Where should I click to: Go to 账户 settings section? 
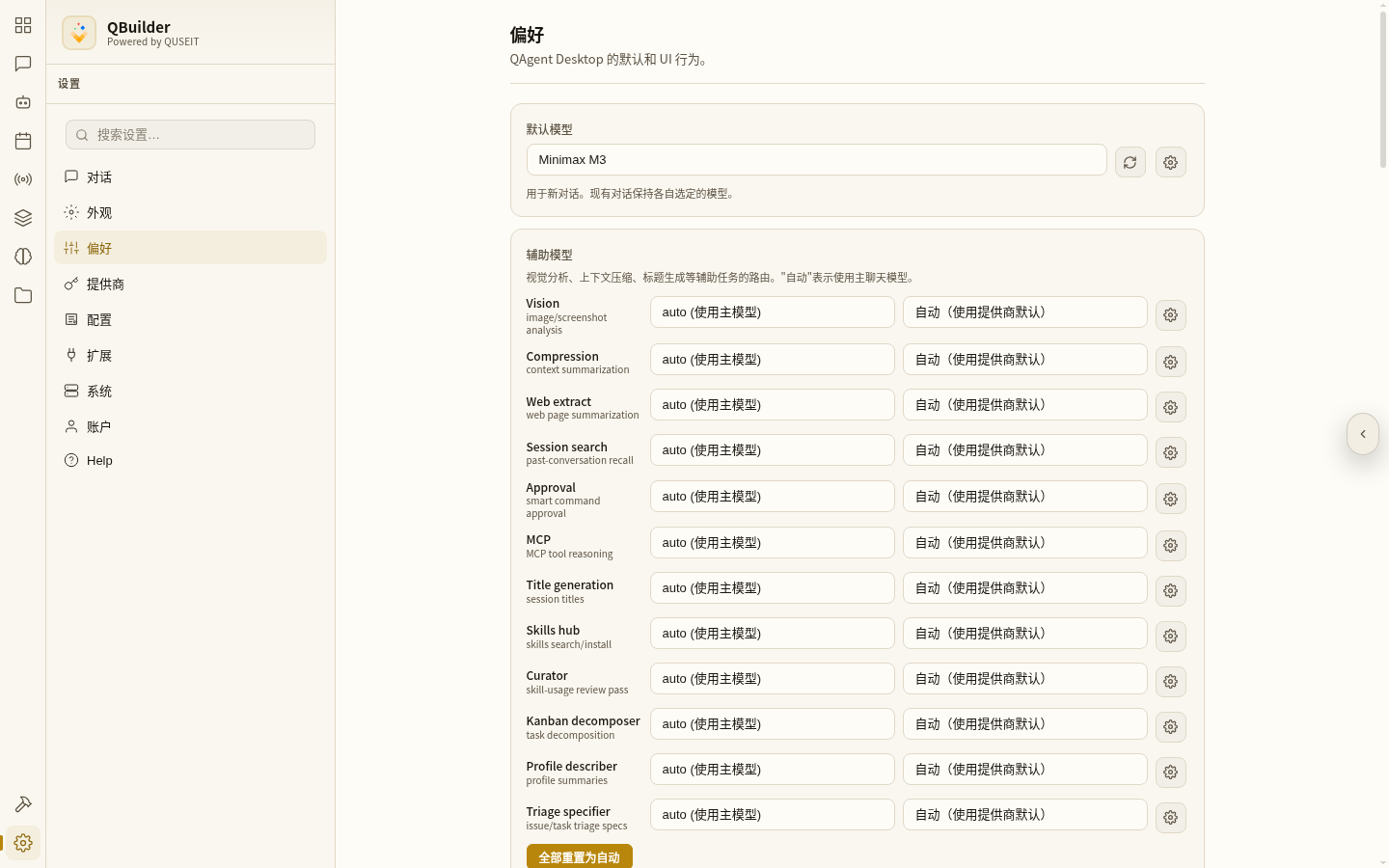pyautogui.click(x=190, y=426)
